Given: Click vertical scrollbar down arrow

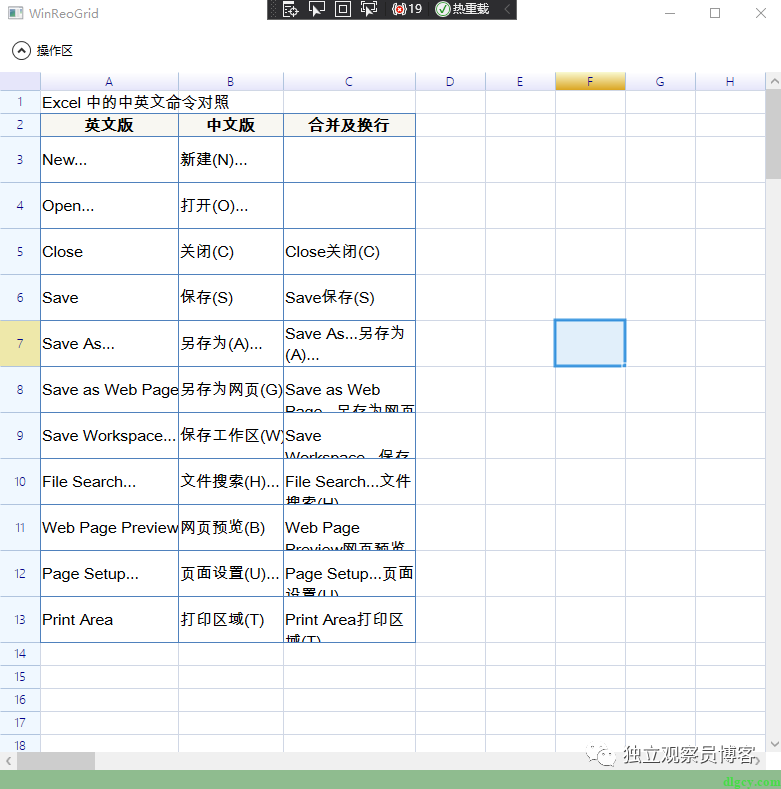Looking at the screenshot, I should tap(774, 744).
